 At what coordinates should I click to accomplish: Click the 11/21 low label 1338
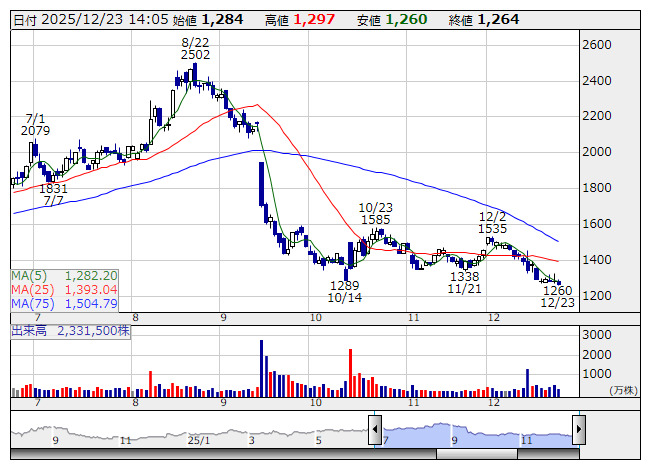click(464, 276)
